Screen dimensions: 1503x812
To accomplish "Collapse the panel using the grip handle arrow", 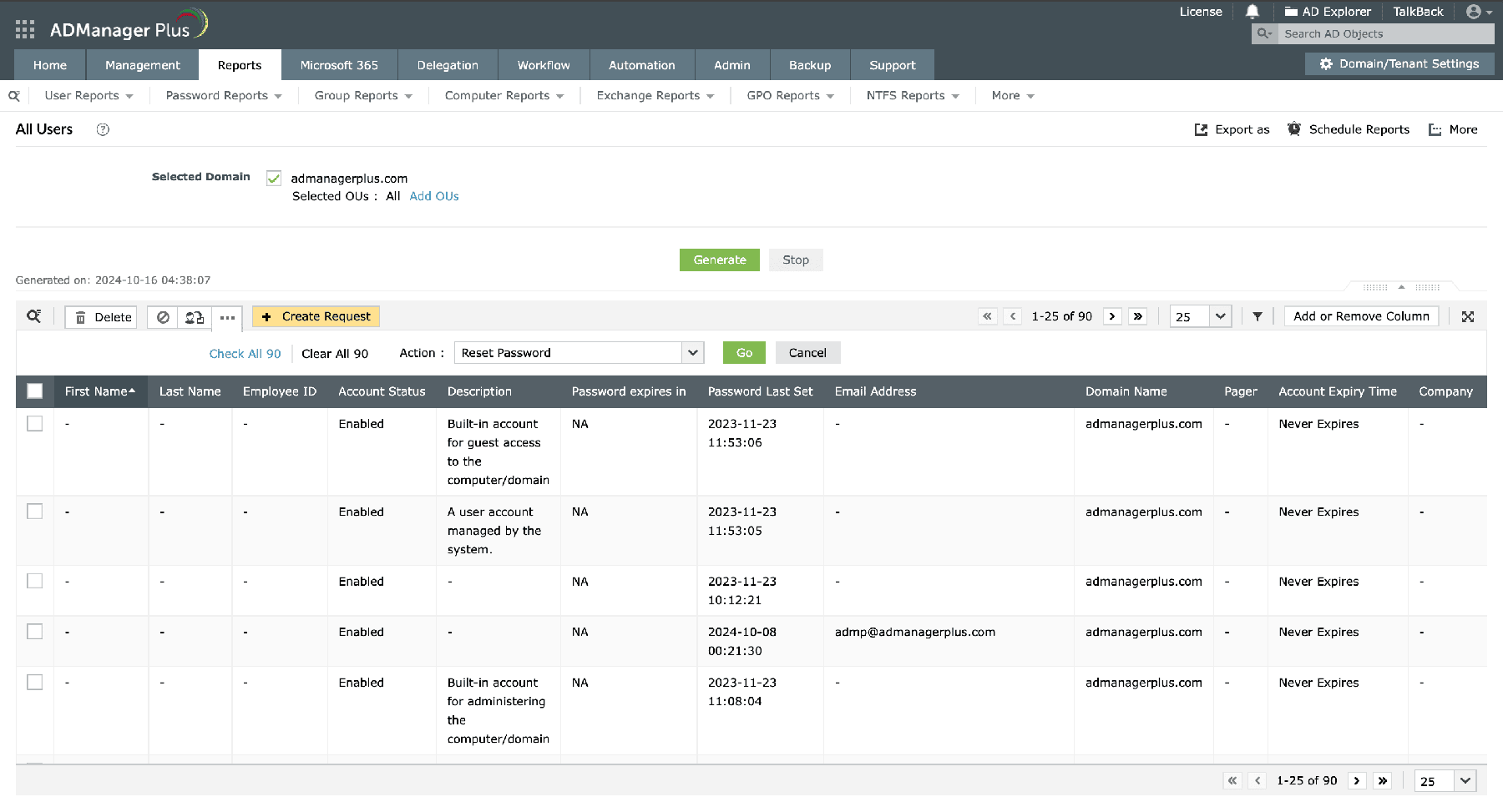I will (1401, 287).
